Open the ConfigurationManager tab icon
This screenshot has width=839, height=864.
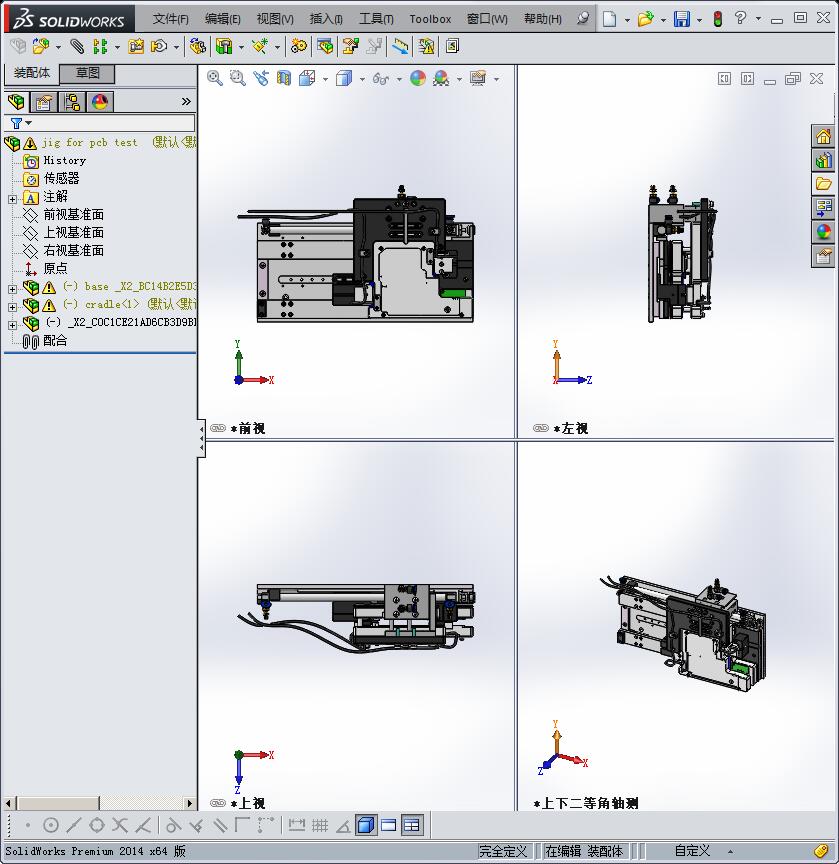pyautogui.click(x=72, y=102)
